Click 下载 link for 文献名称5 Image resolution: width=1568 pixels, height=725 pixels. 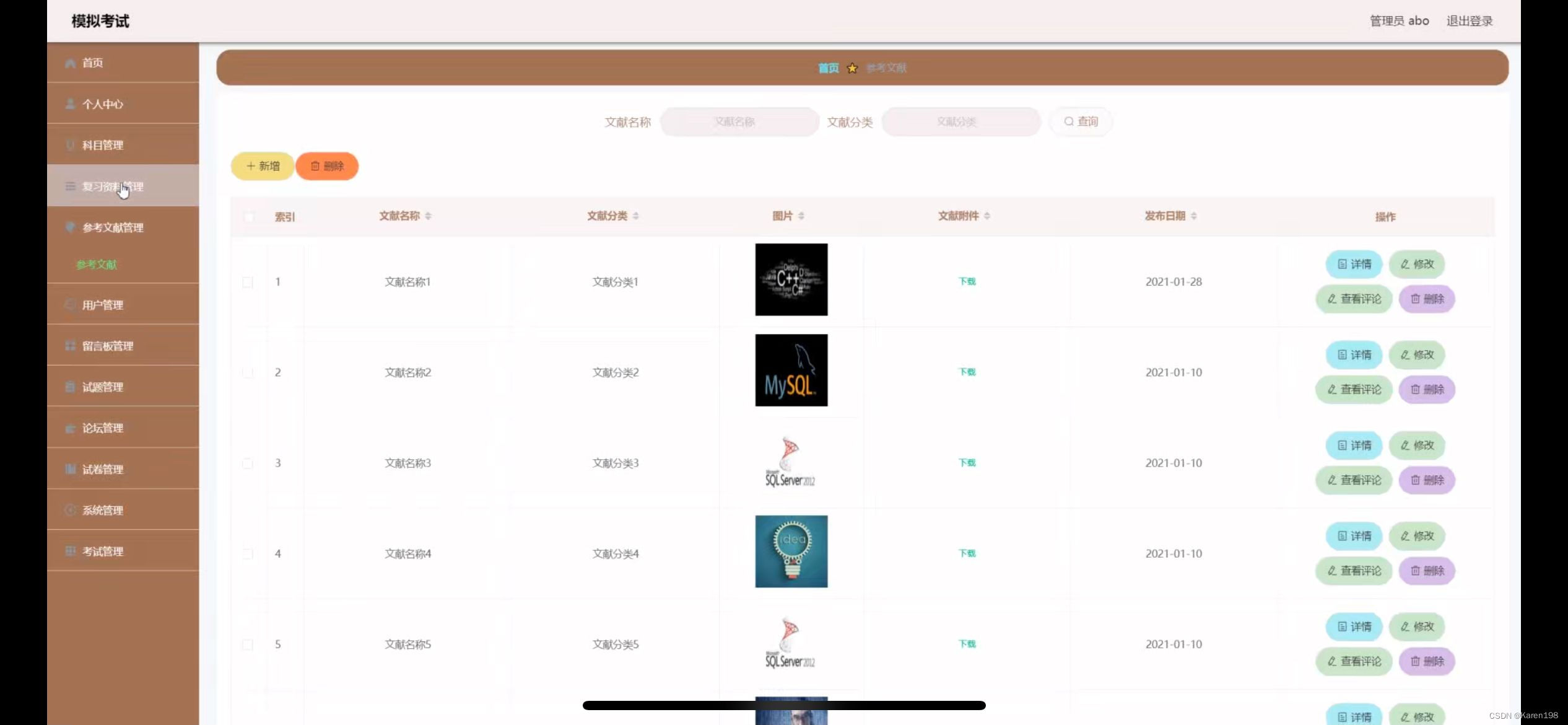pos(967,644)
